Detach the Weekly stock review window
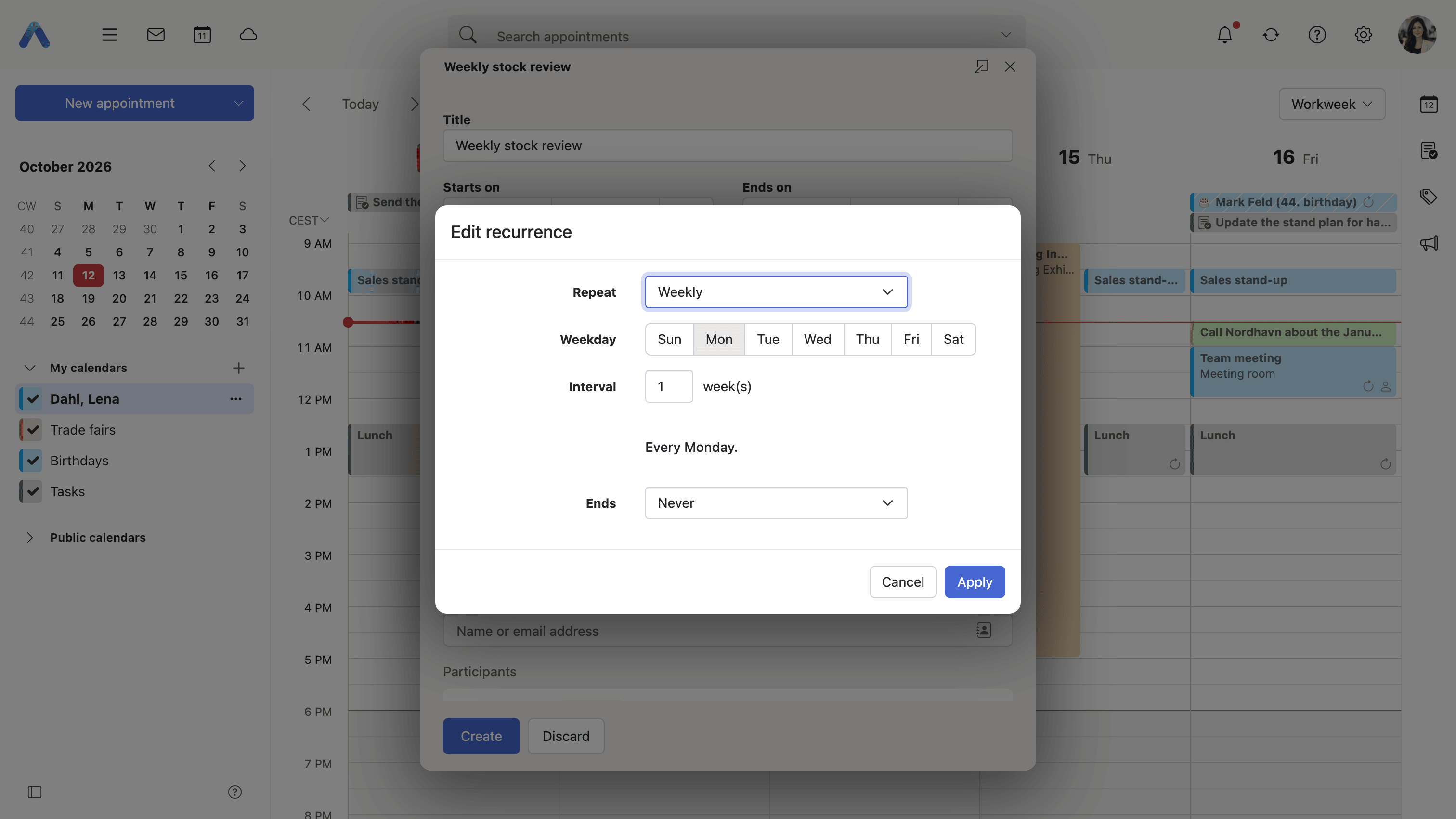This screenshot has width=1456, height=819. (x=981, y=67)
